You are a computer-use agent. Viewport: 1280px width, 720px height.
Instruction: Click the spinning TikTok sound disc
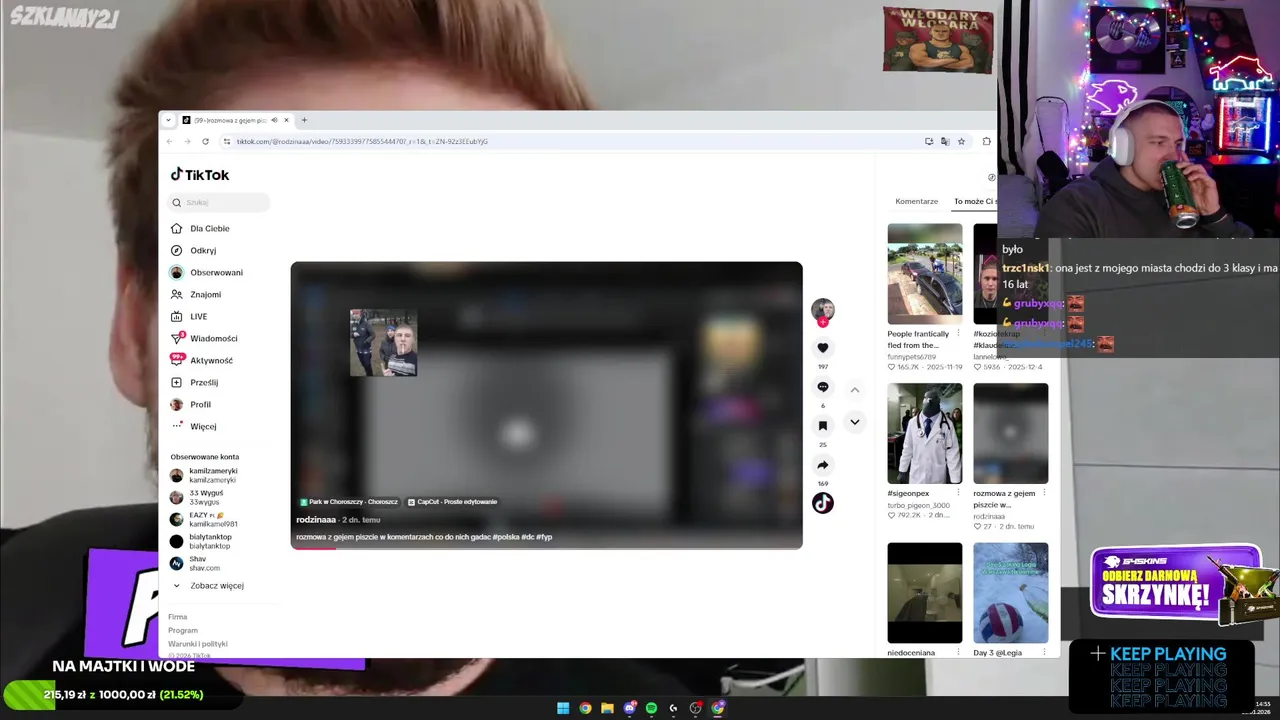pos(823,503)
